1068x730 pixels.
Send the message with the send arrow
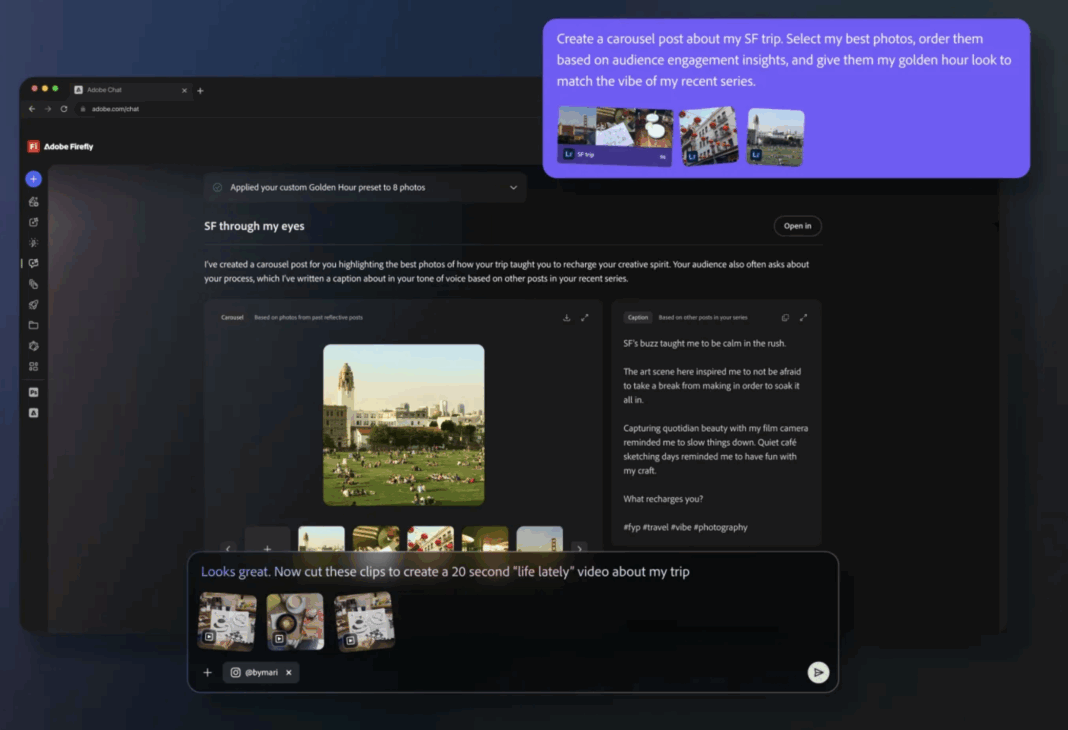click(x=818, y=673)
